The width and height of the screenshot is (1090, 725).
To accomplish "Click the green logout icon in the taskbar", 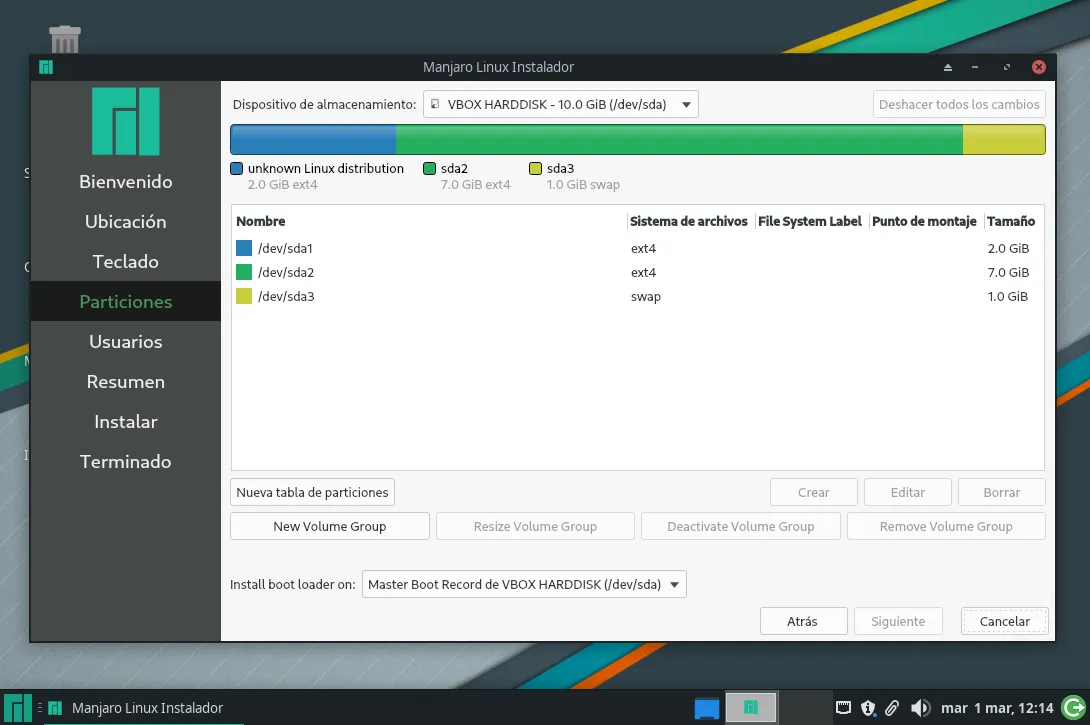I will point(1074,708).
